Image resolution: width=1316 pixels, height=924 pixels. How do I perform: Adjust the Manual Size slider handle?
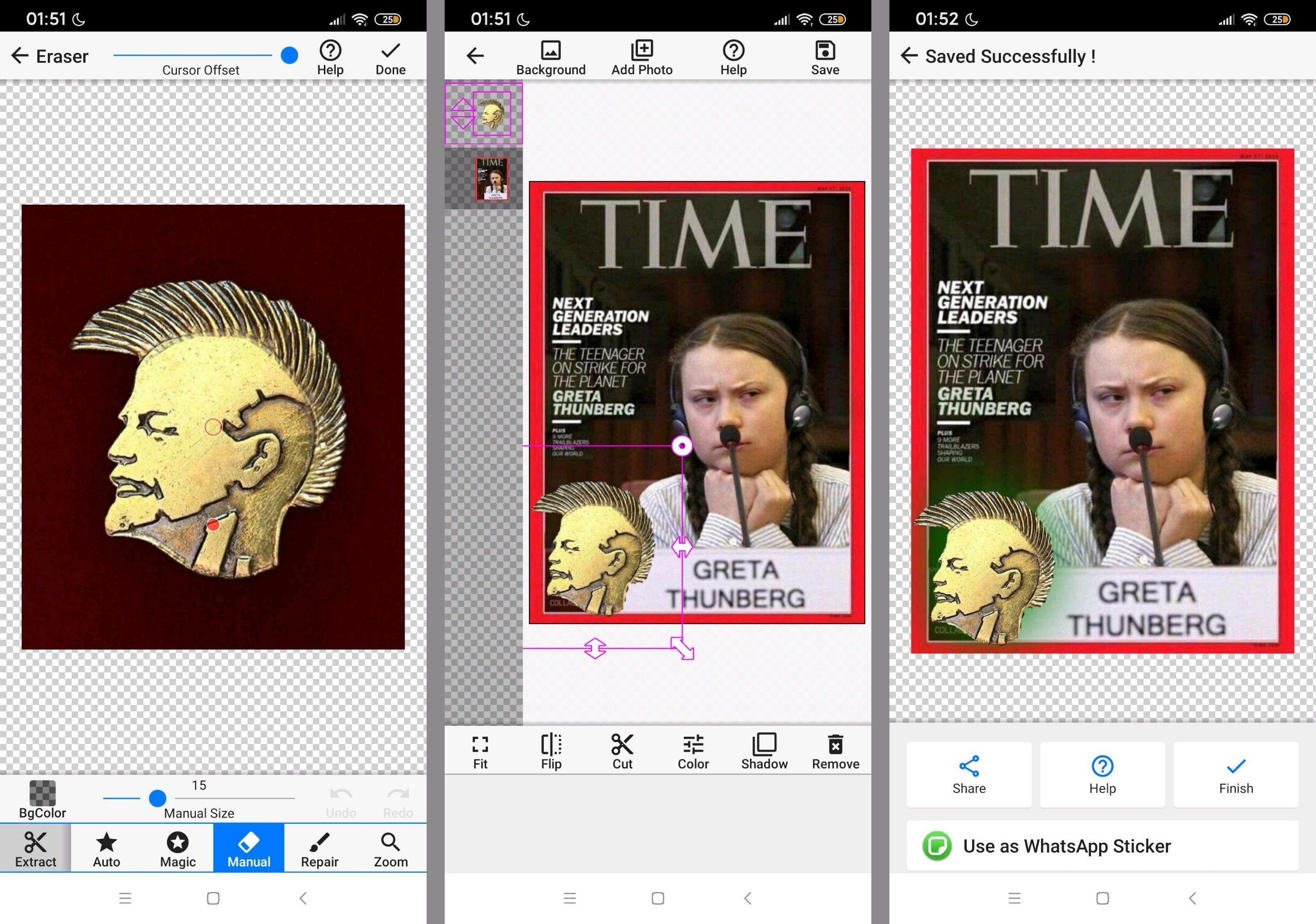point(158,798)
